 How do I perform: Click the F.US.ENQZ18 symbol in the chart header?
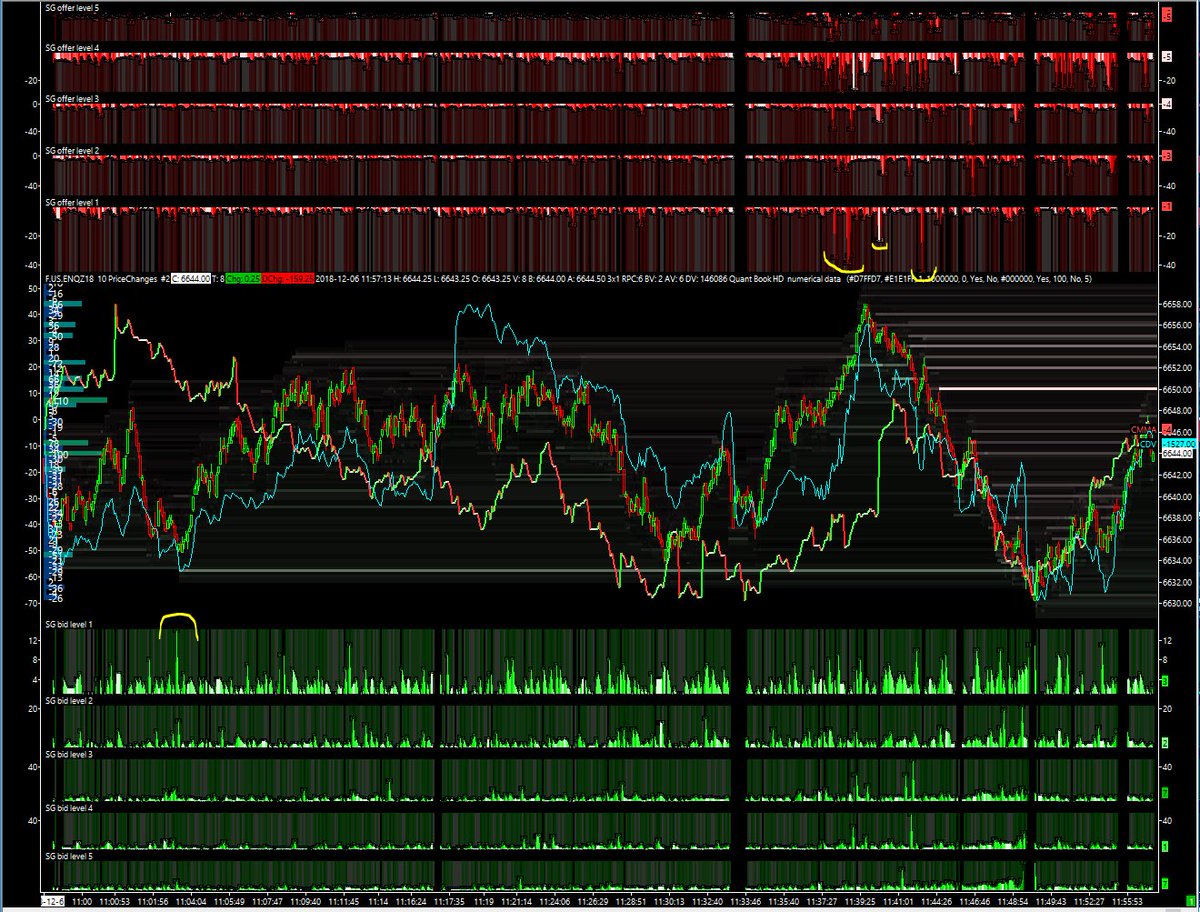[69, 279]
